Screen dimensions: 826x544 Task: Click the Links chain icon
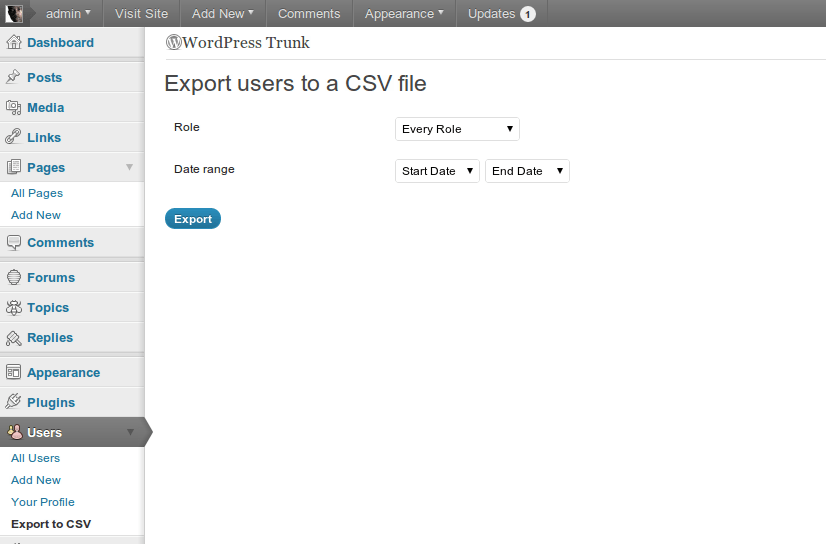coord(14,138)
